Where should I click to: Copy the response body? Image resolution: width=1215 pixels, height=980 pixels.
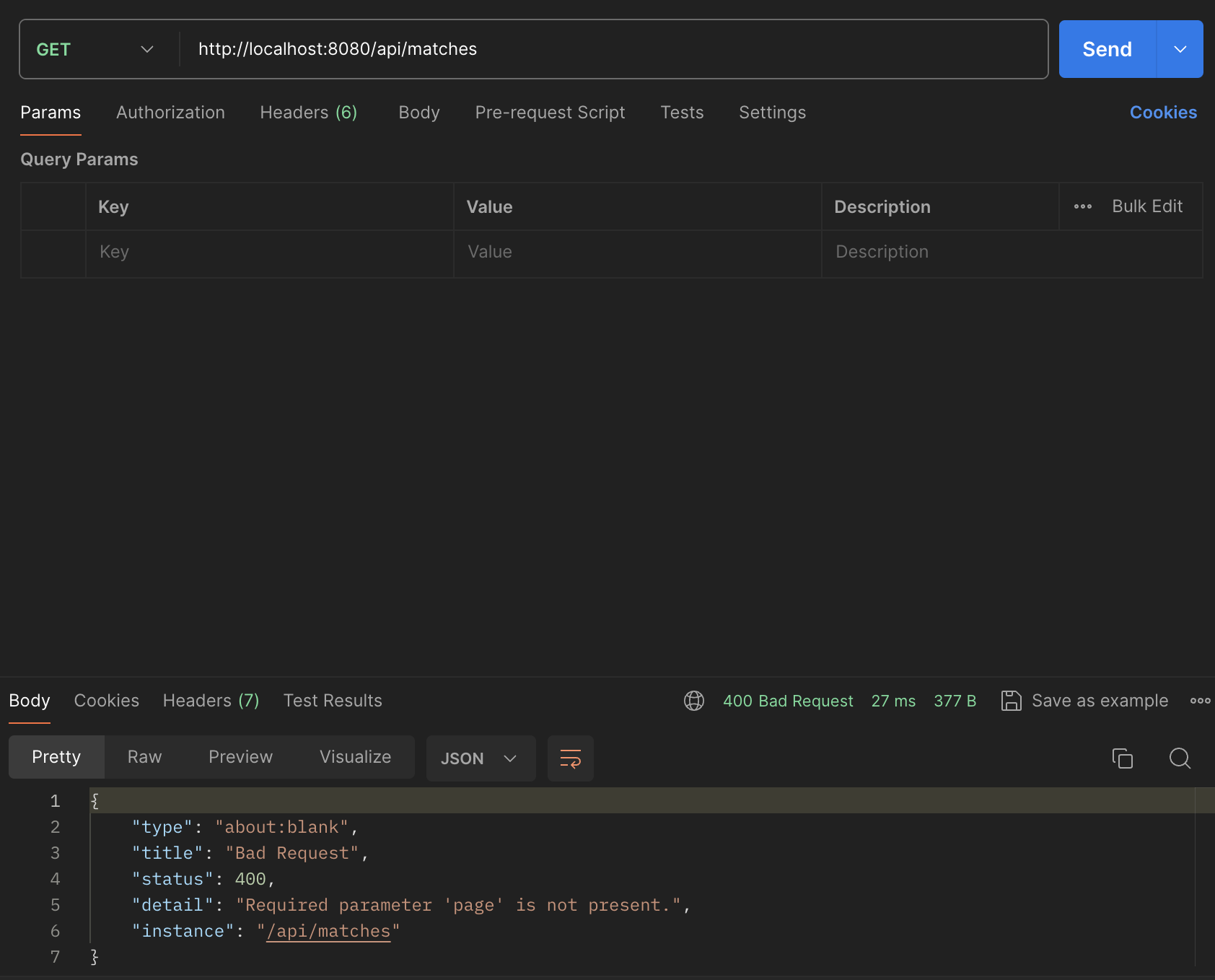[x=1123, y=758]
